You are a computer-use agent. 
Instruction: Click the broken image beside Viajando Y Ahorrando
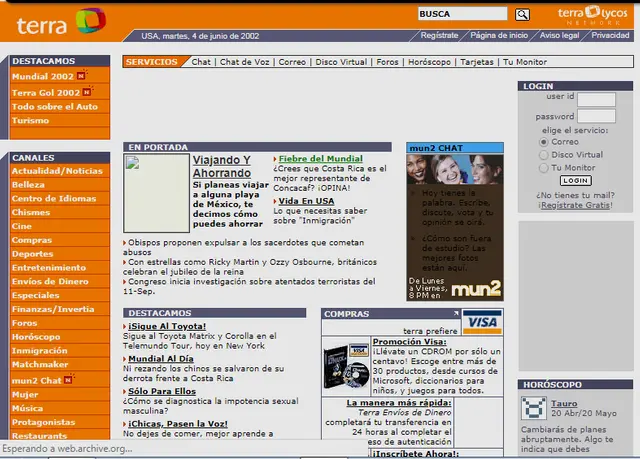156,193
